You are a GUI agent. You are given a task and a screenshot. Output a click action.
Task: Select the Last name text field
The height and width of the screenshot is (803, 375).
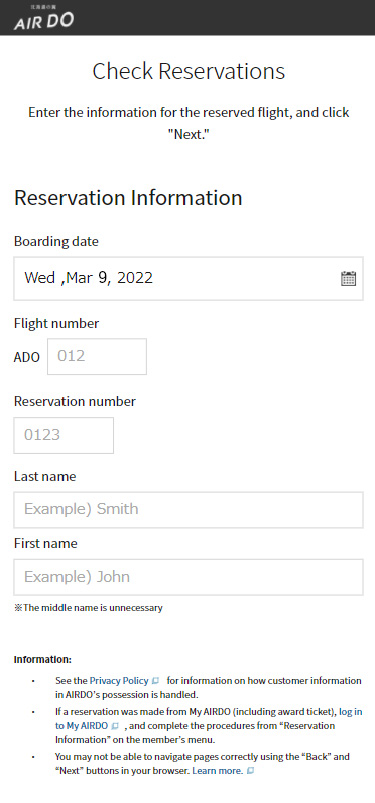pos(189,510)
